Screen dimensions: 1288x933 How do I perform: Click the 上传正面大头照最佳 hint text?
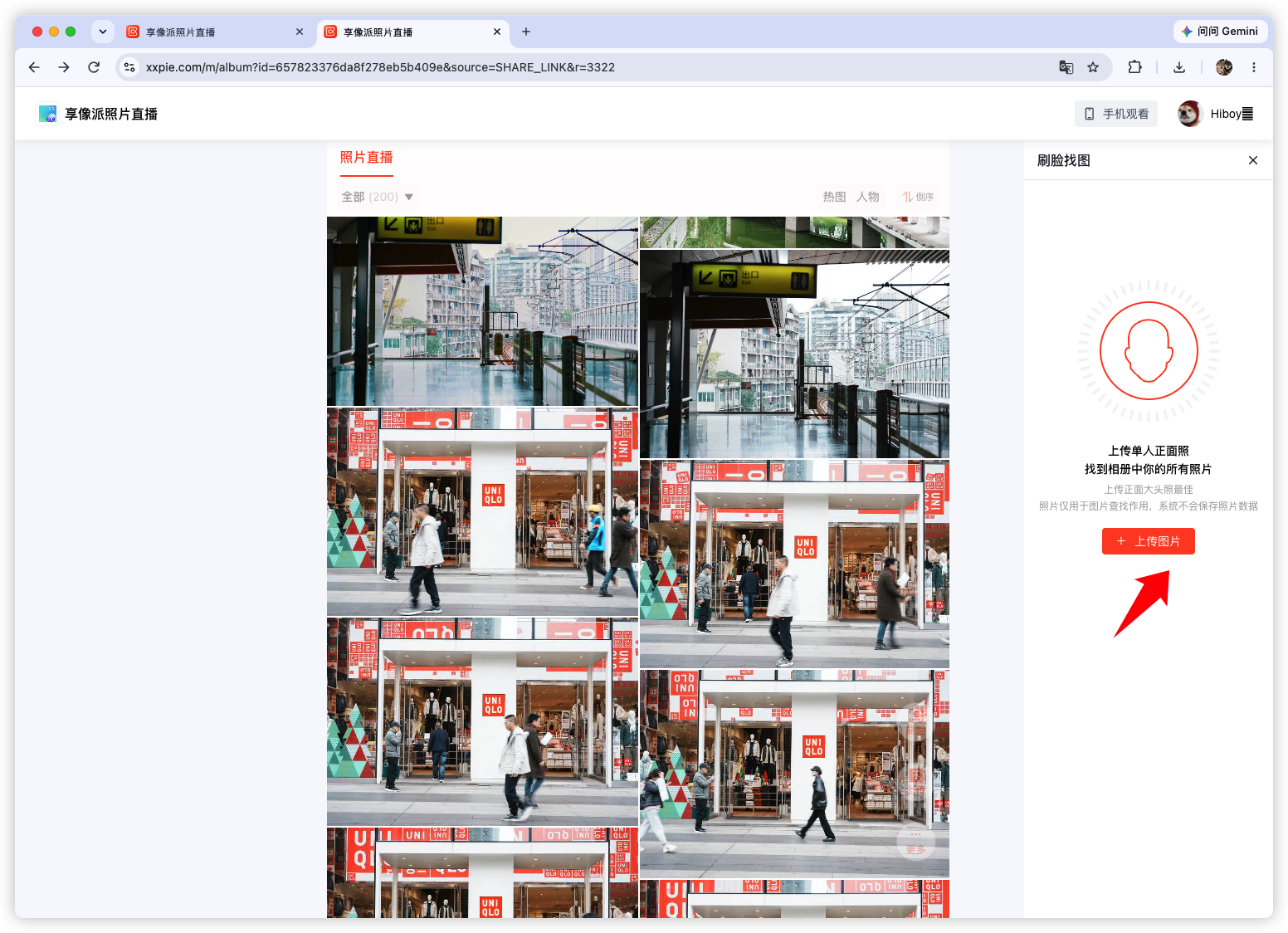tap(1149, 490)
